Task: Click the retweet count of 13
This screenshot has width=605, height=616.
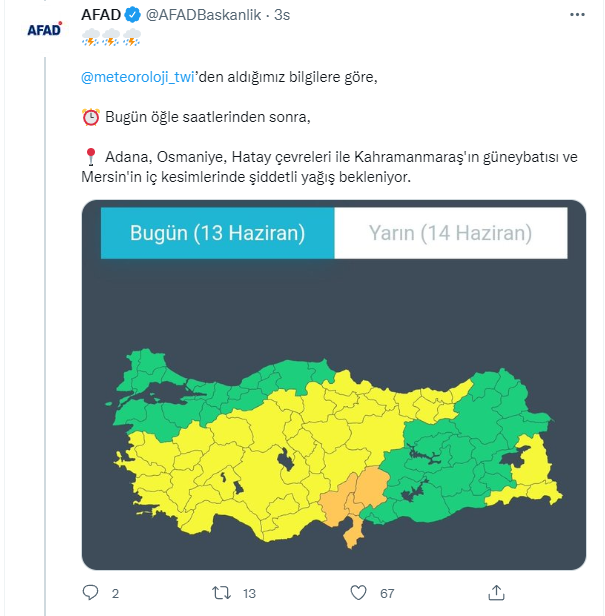Action: point(250,593)
